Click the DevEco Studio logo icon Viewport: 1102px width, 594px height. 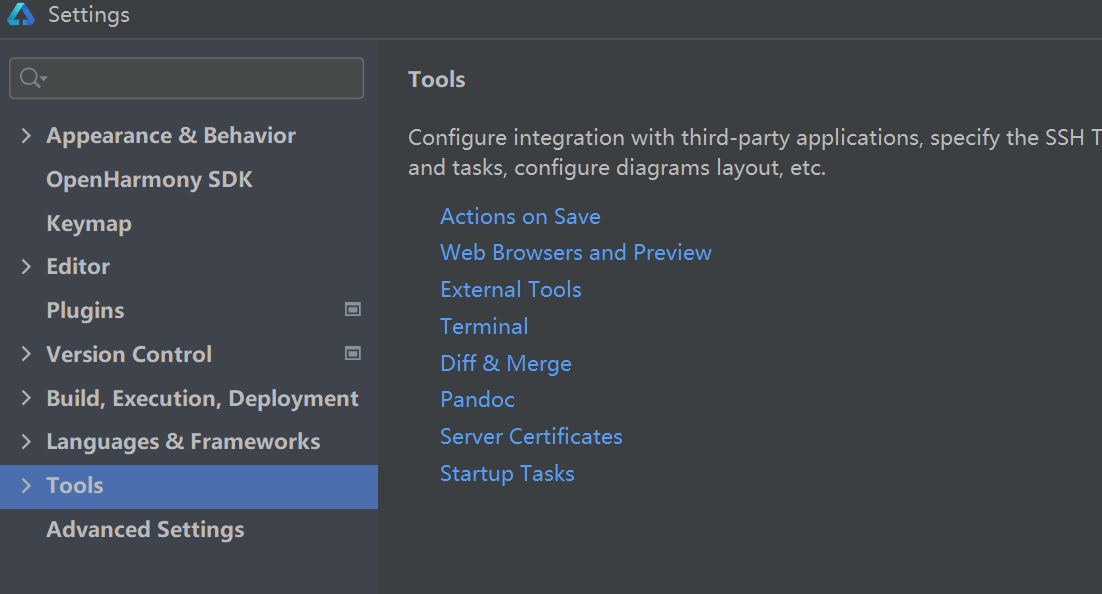tap(20, 14)
